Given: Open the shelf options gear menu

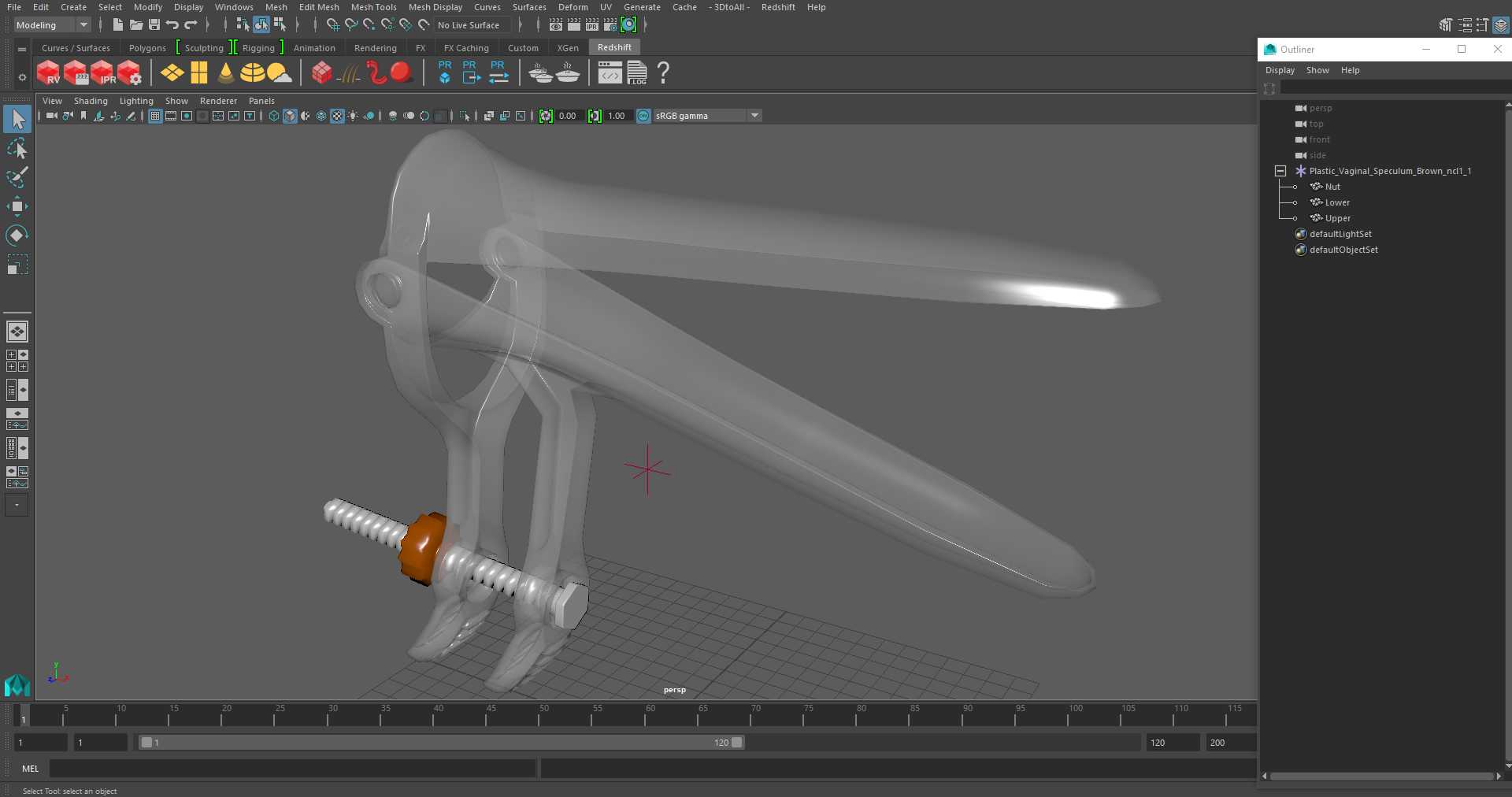Looking at the screenshot, I should [22, 77].
